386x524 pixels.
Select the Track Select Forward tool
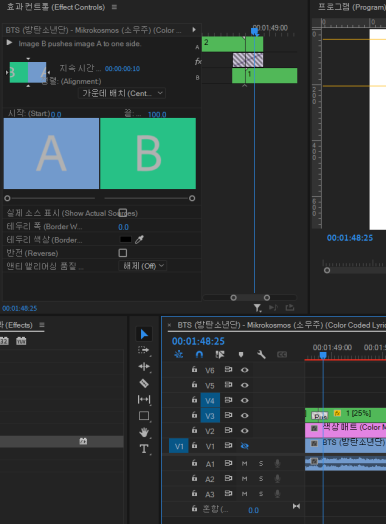(144, 350)
